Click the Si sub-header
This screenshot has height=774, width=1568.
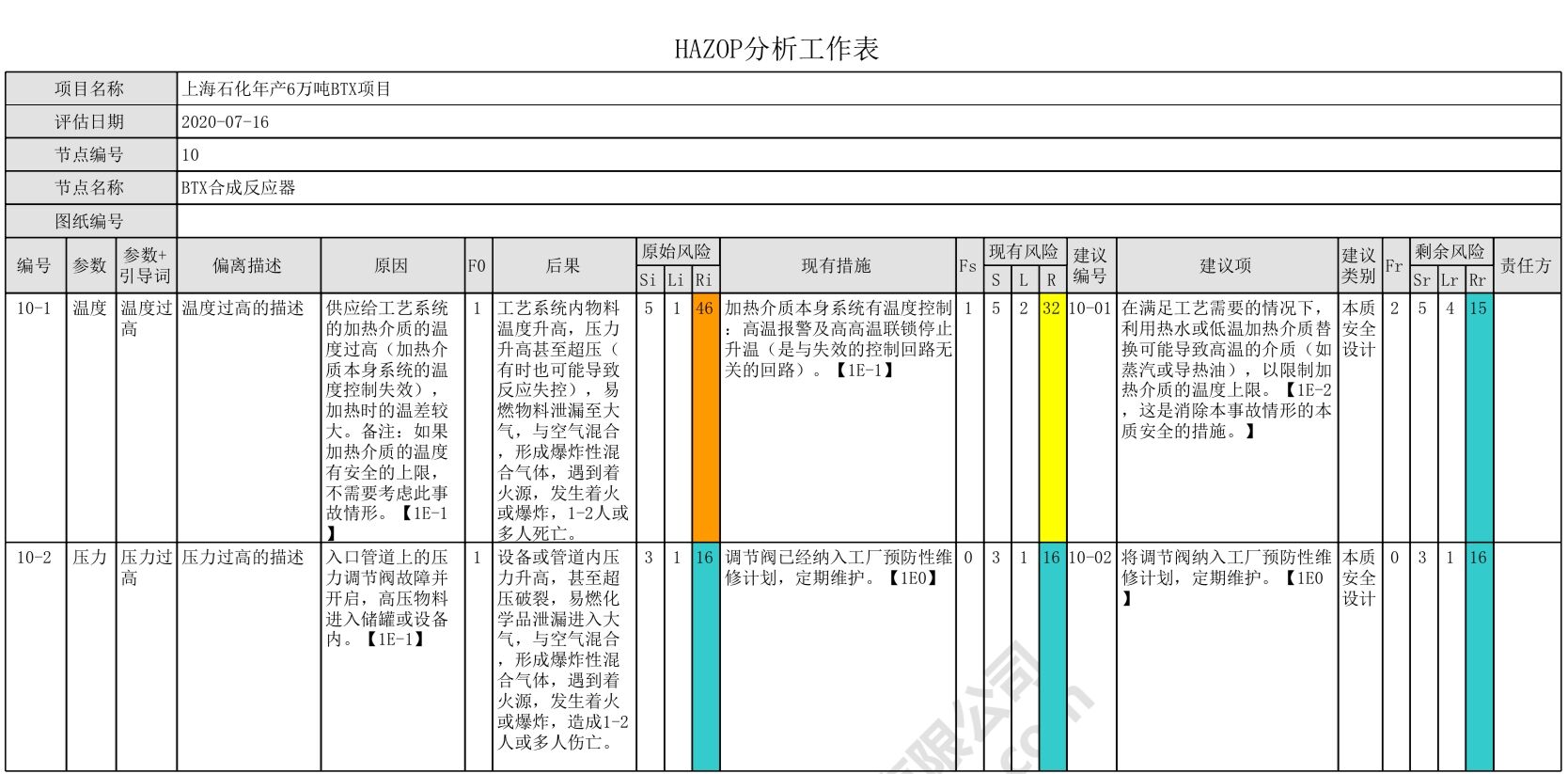[x=649, y=280]
